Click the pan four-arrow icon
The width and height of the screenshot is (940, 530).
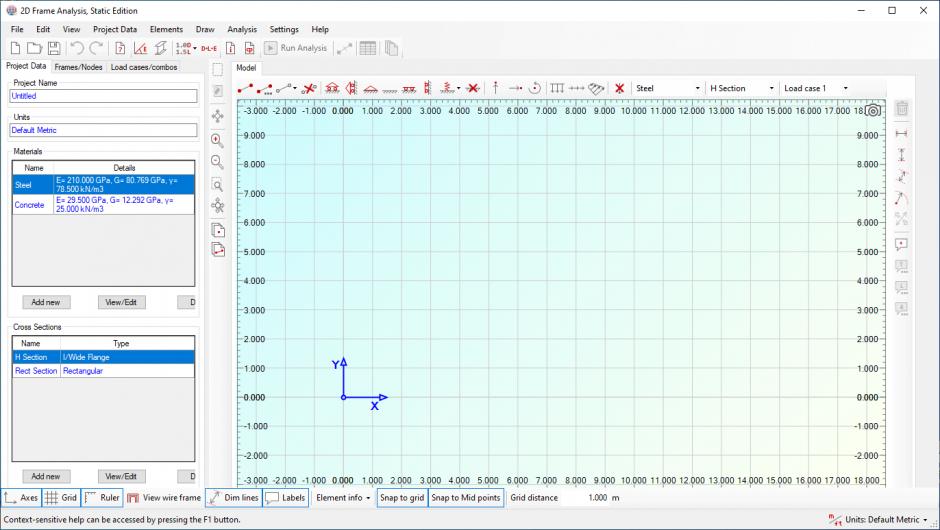(x=218, y=116)
